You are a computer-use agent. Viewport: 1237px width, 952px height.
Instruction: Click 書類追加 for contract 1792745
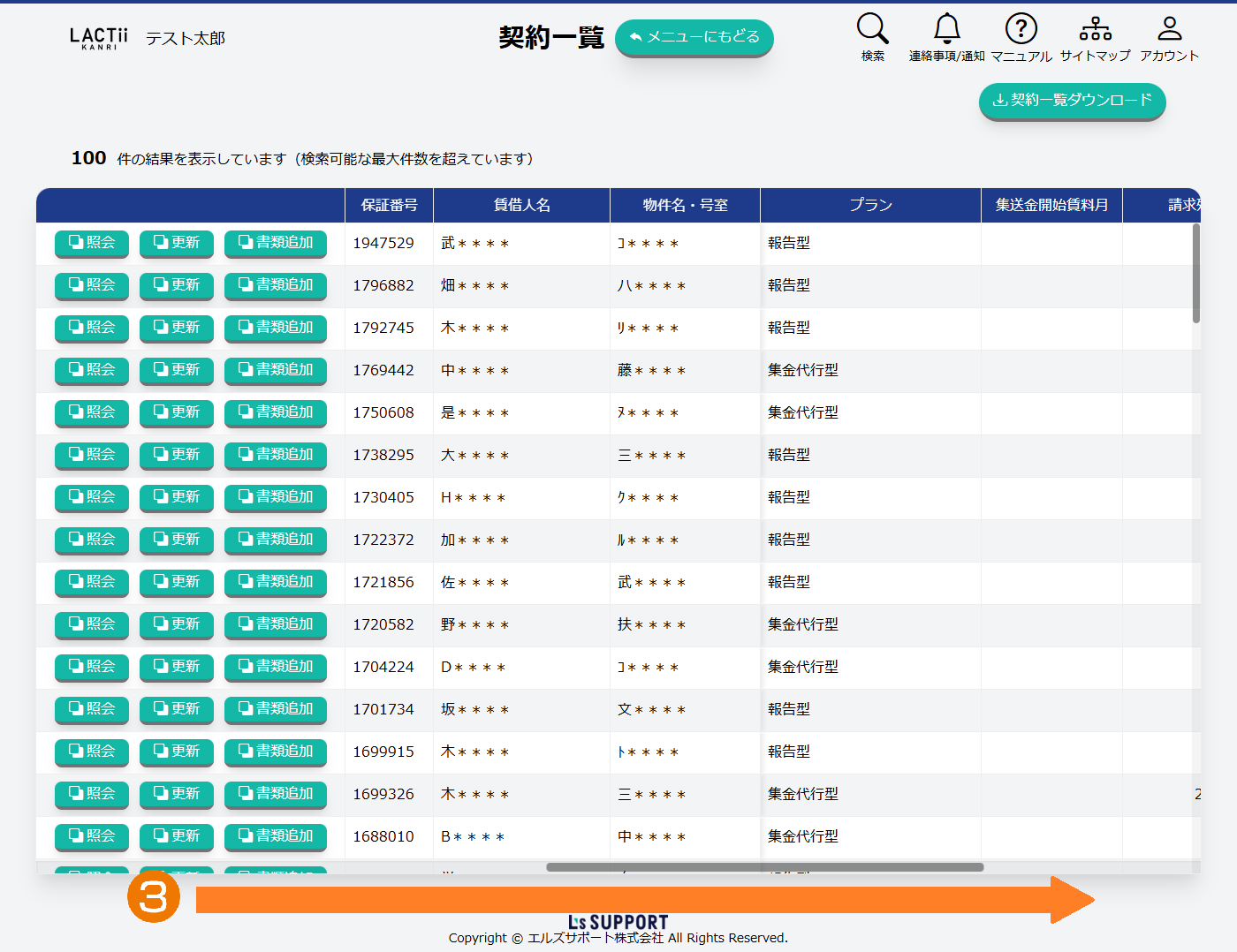(x=276, y=328)
